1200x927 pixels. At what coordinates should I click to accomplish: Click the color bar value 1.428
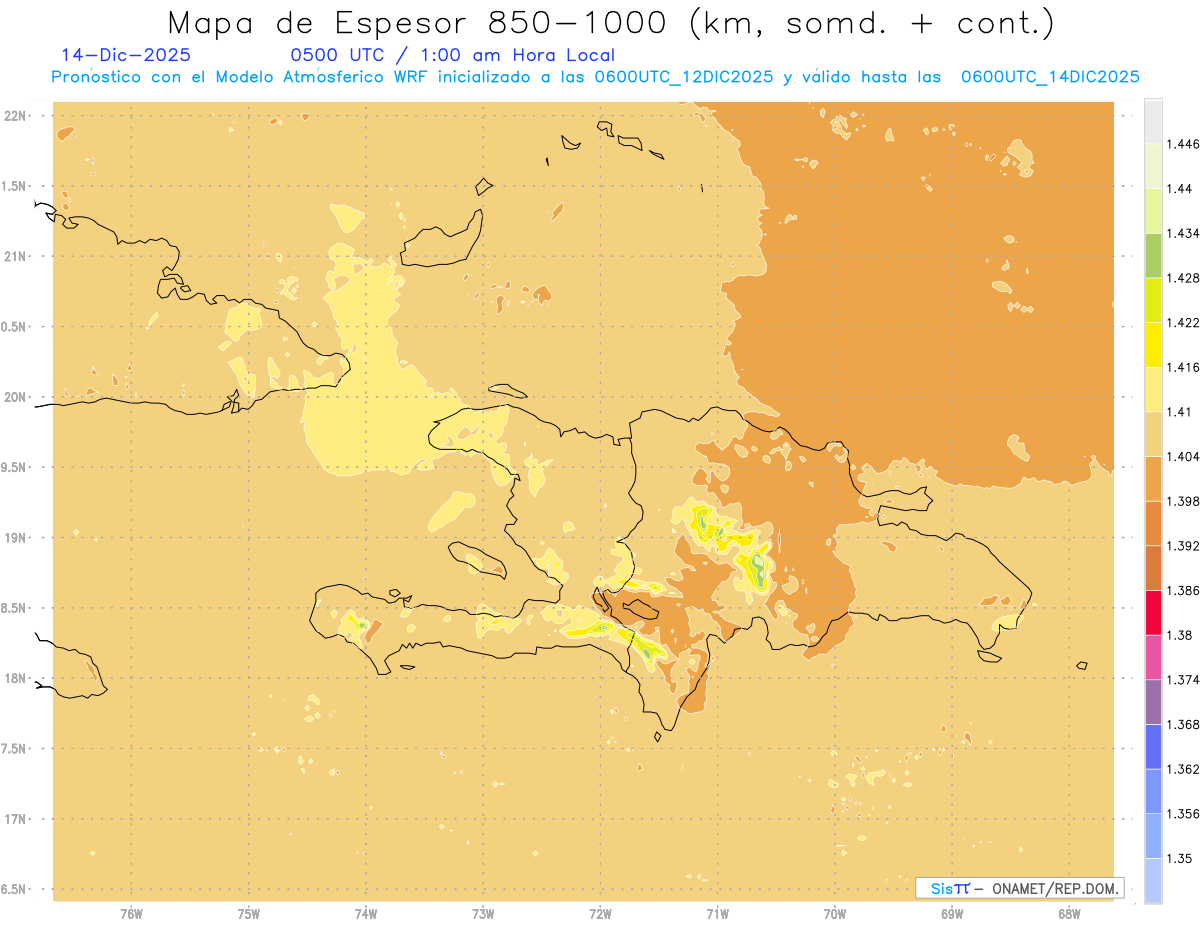tap(1183, 278)
